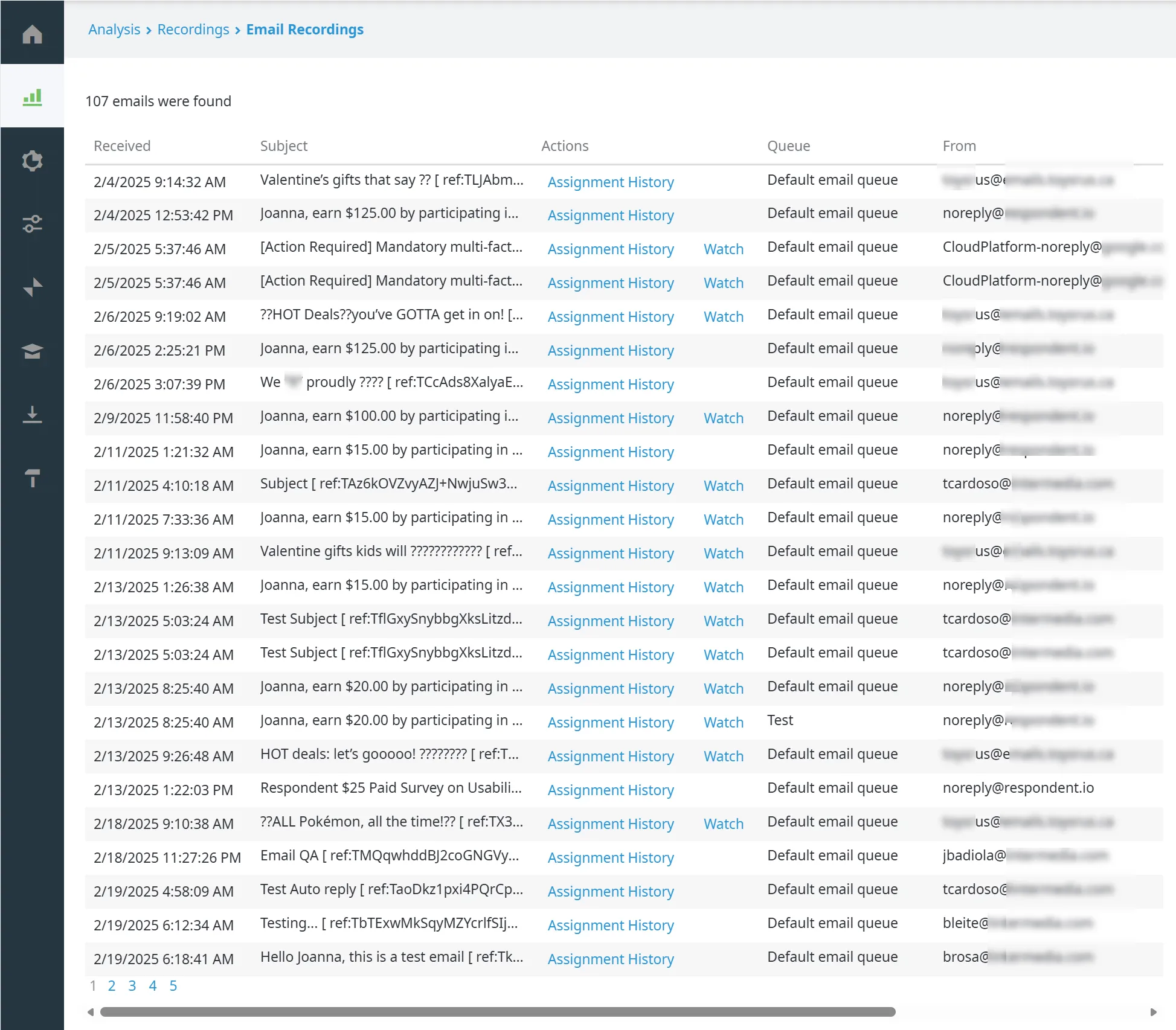
Task: Watch the 2/6/2025 9:19:02 AM email
Action: click(724, 316)
